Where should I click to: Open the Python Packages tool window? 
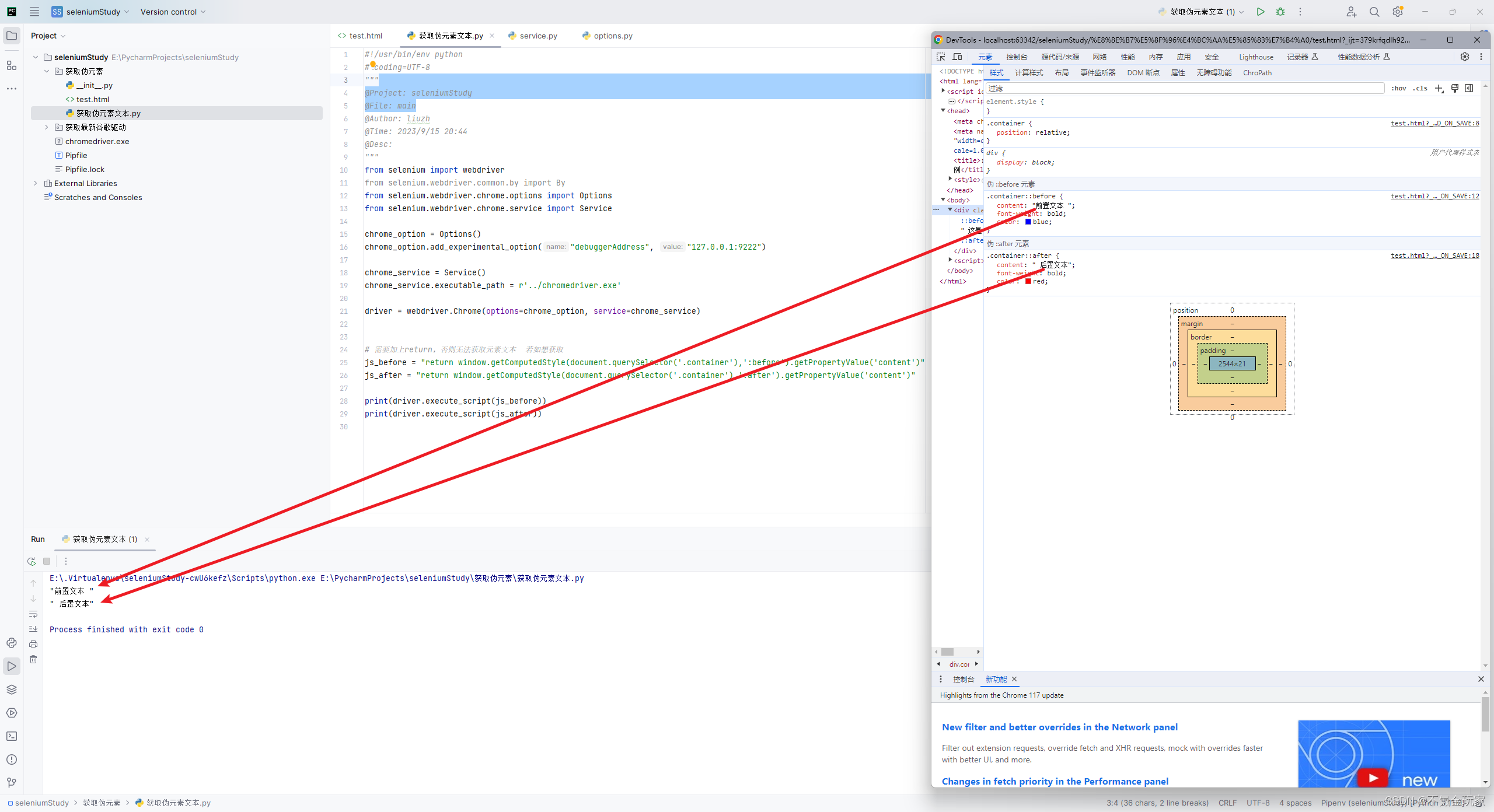click(x=12, y=689)
